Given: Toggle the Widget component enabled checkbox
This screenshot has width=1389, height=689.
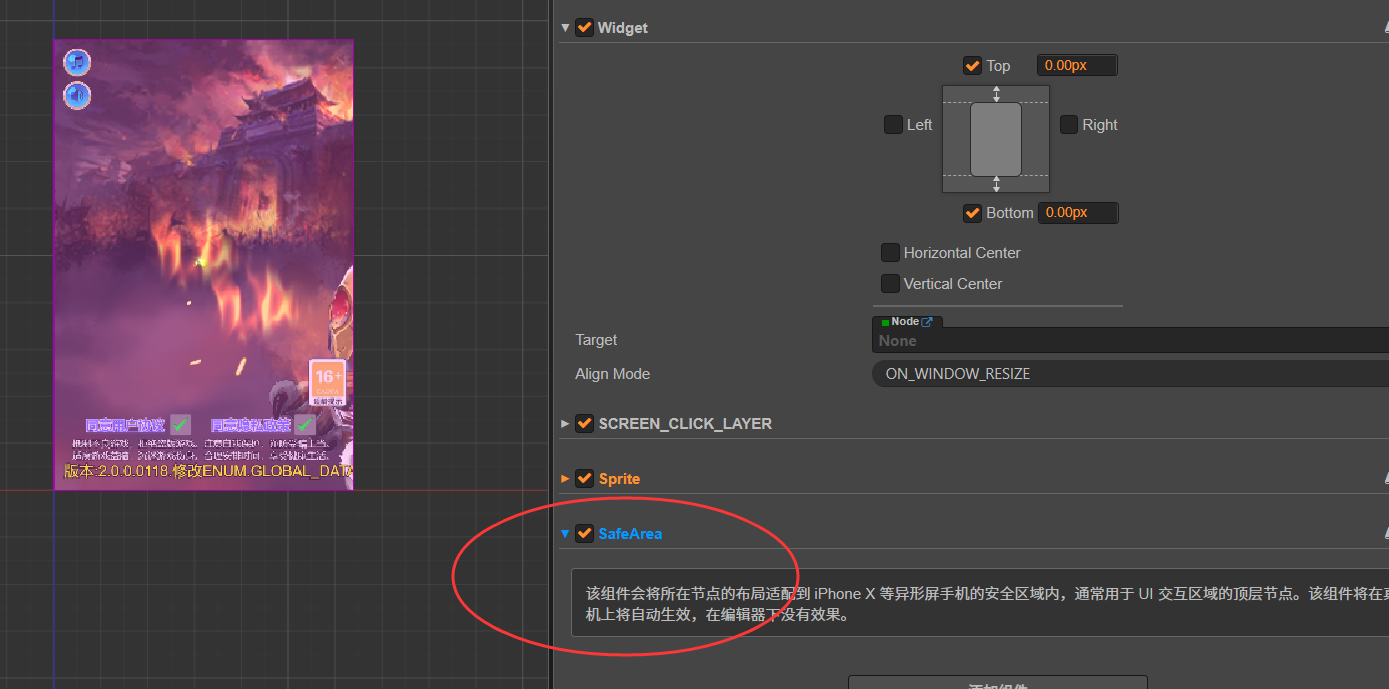Looking at the screenshot, I should click(x=585, y=28).
